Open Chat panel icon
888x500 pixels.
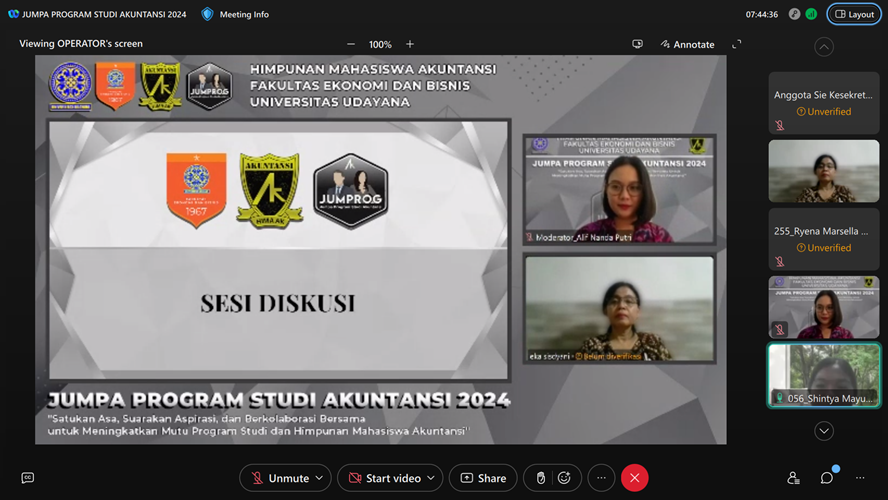point(827,478)
